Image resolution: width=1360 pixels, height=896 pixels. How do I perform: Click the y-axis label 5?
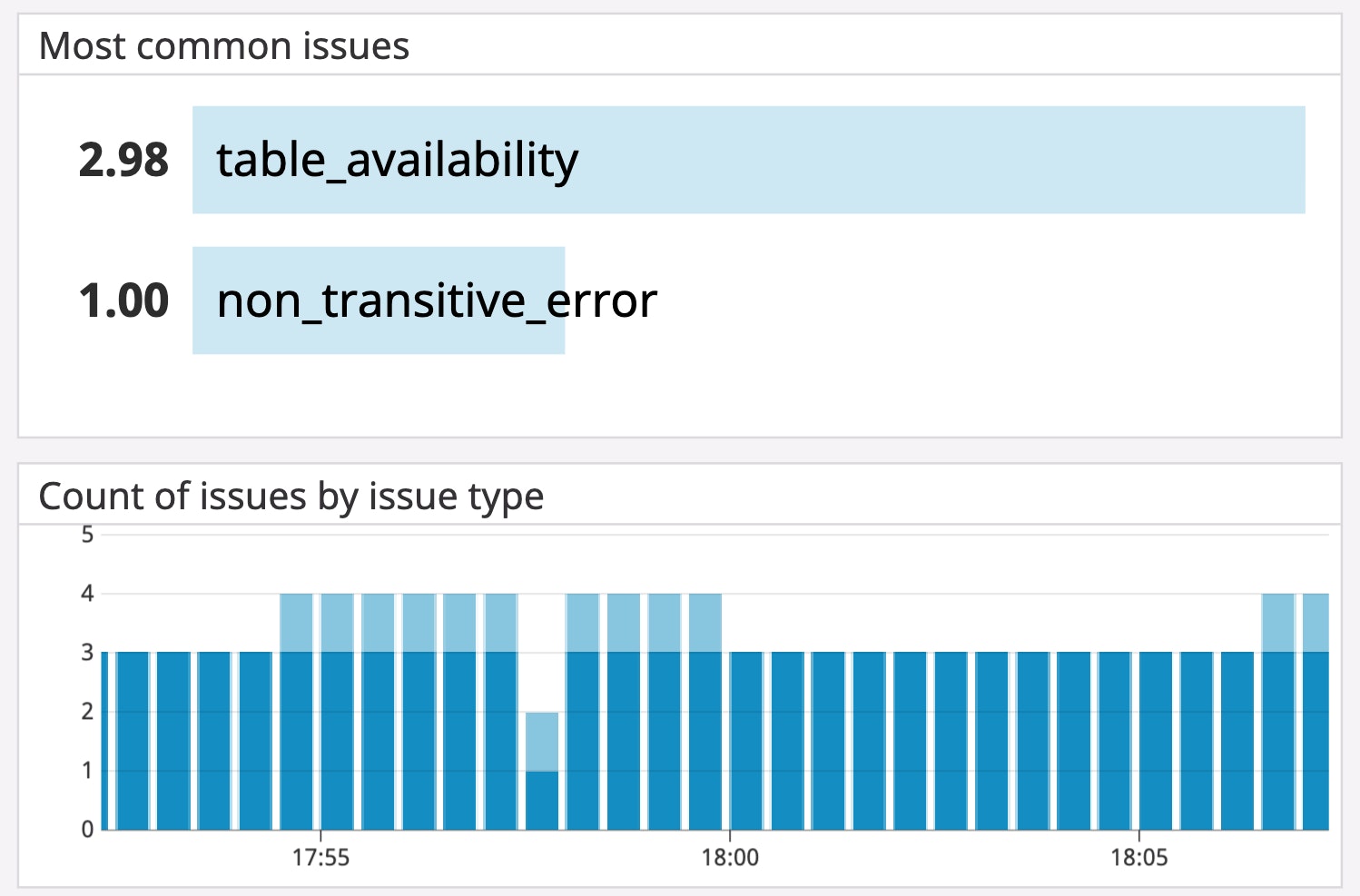[x=87, y=535]
